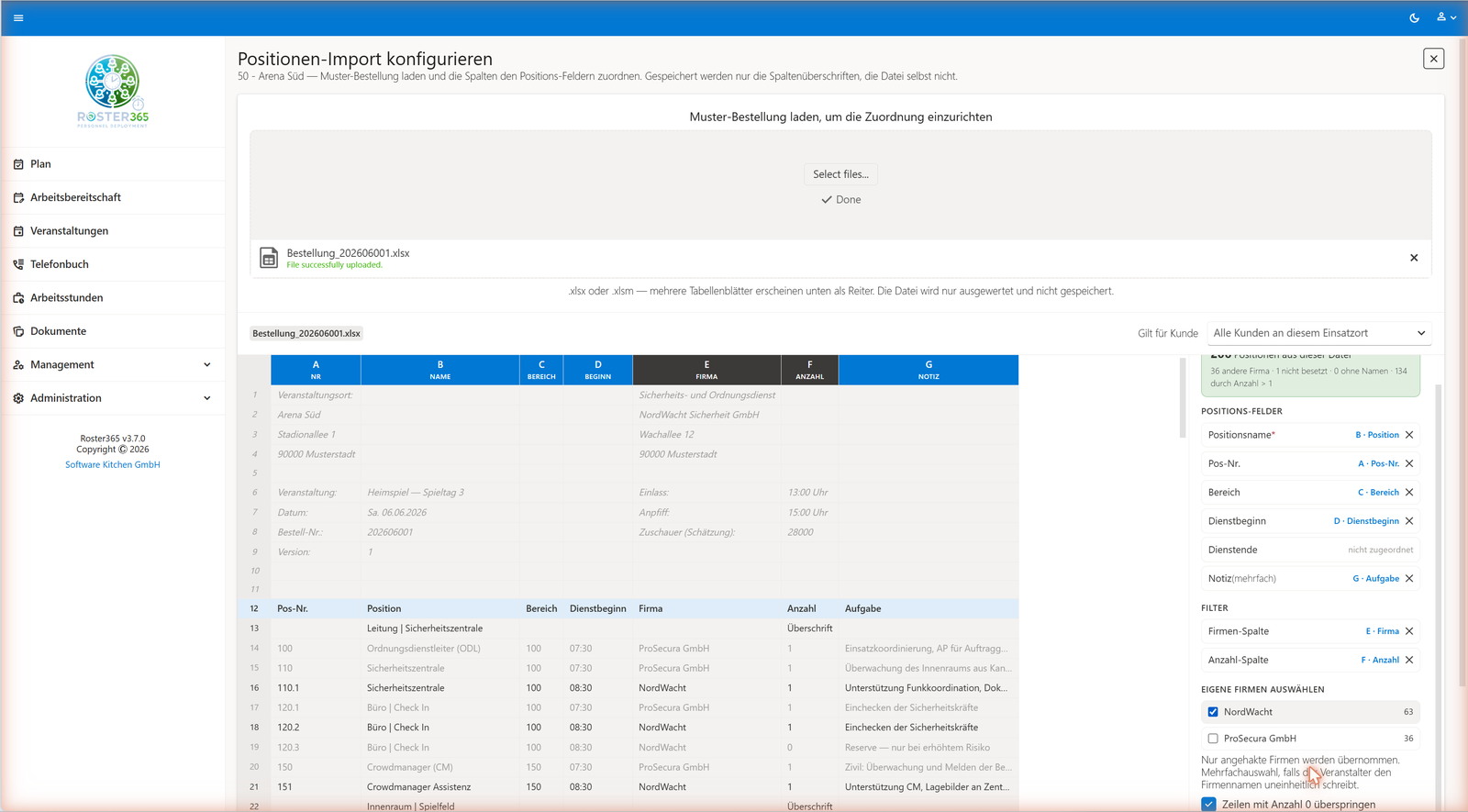The width and height of the screenshot is (1468, 812).
Task: Clear the Dienstbeginn mapping
Action: (x=1409, y=521)
